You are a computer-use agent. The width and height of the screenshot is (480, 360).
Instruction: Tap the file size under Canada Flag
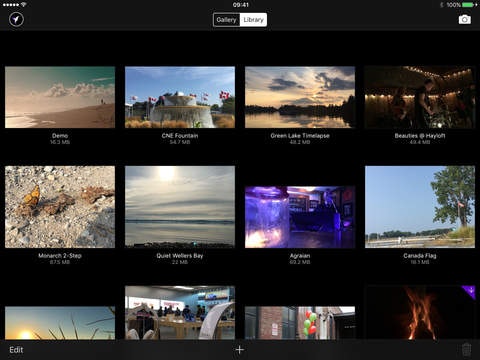[x=420, y=262]
